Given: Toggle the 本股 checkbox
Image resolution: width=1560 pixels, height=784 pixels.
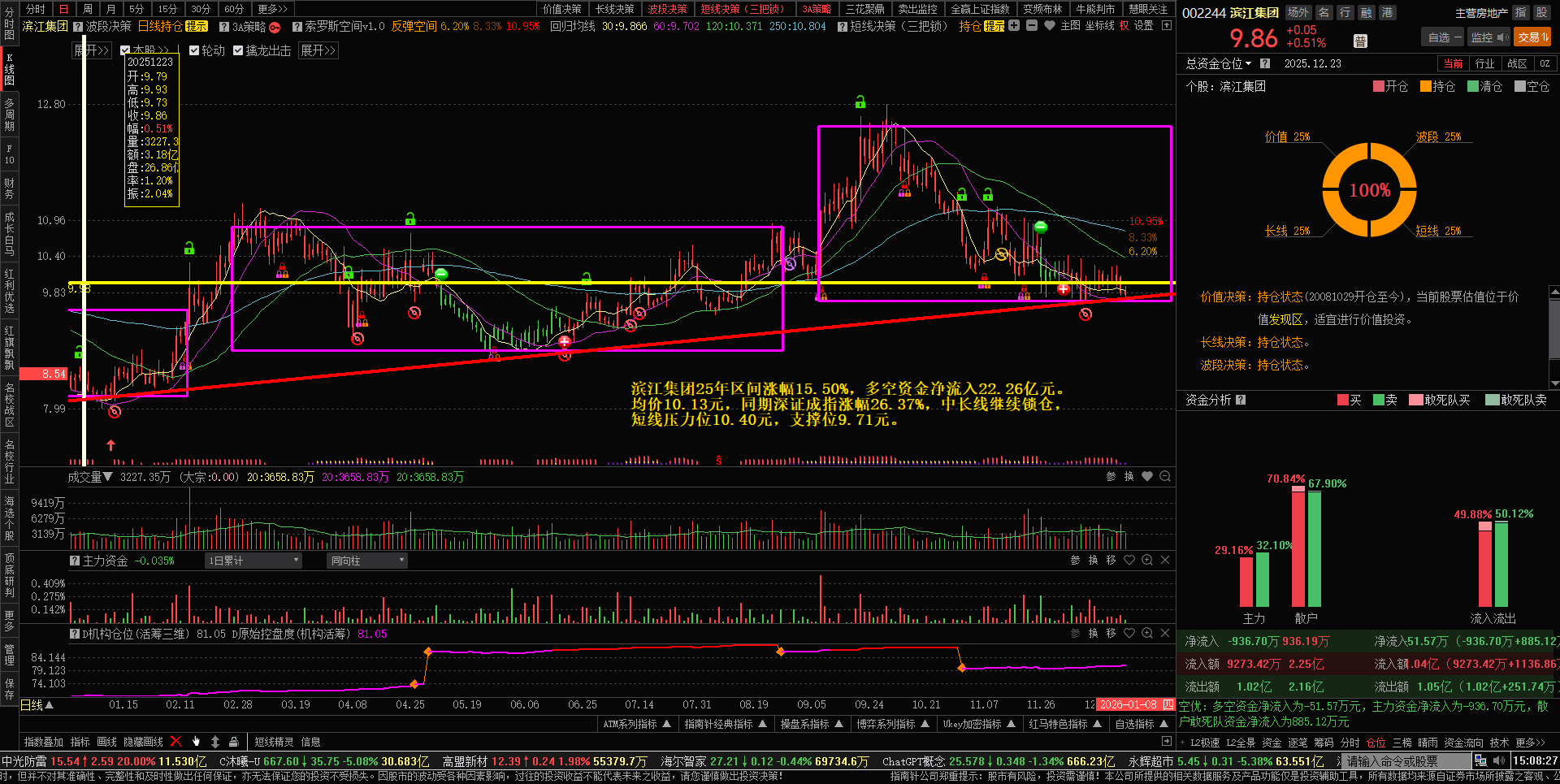Looking at the screenshot, I should [125, 50].
